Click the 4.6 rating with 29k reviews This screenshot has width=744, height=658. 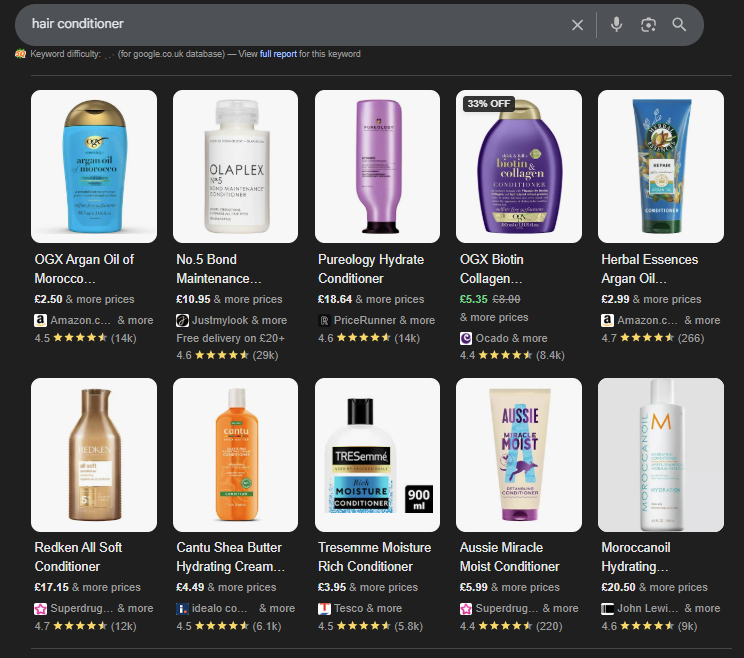point(227,355)
